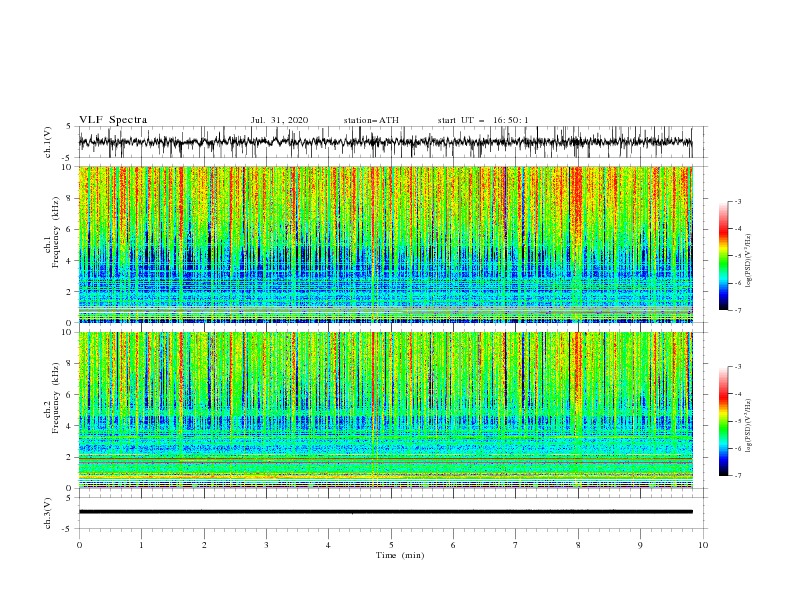792x612 pixels.
Task: Click the "5" tick on ch.1(V) axis
Action: pos(69,126)
